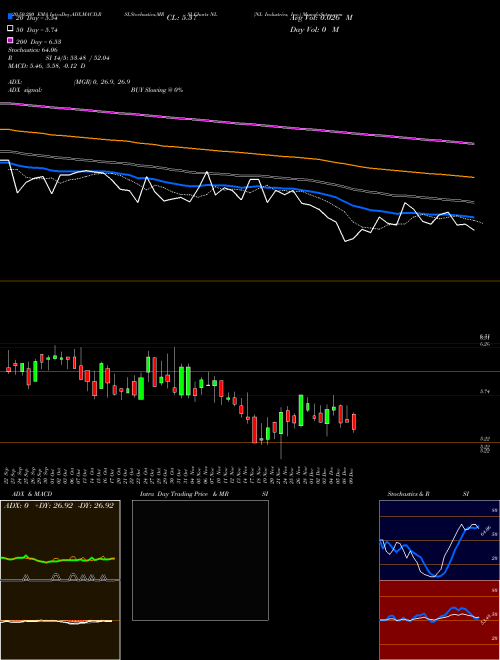Click the white 50 Day legend swatch
The height and width of the screenshot is (660, 500).
coord(11,29)
